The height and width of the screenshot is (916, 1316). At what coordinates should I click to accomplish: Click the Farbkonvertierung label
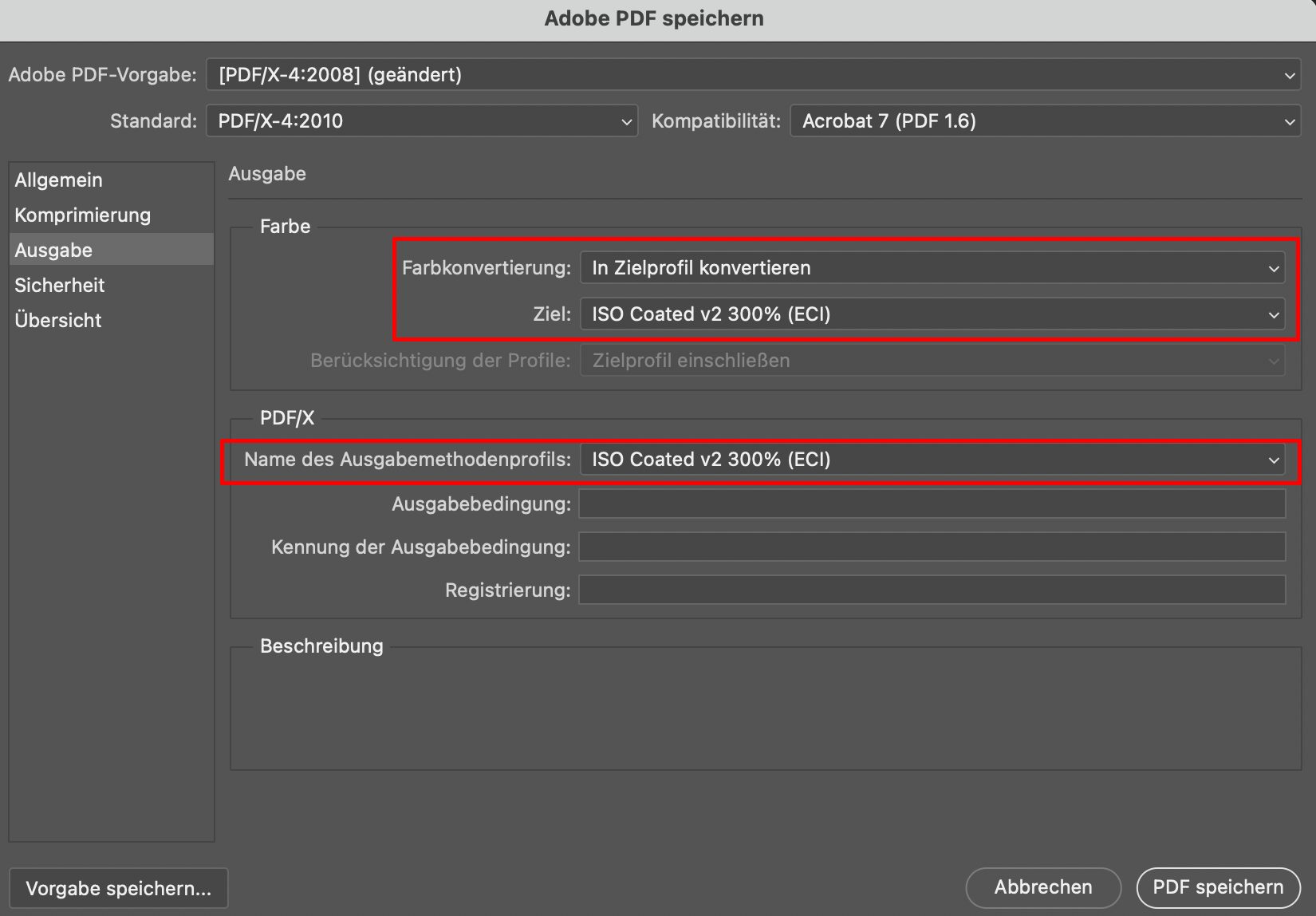pyautogui.click(x=487, y=268)
